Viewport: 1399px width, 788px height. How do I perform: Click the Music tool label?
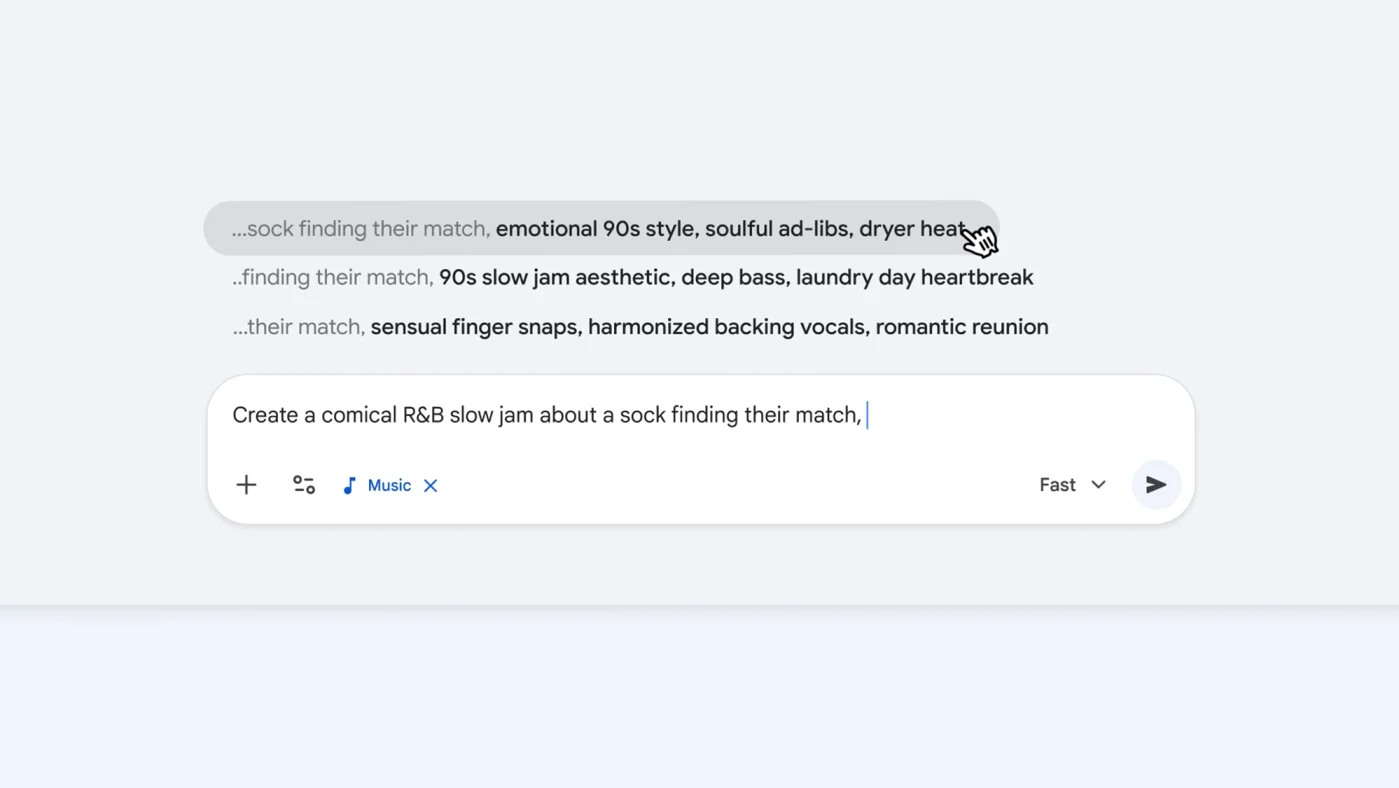pyautogui.click(x=389, y=485)
